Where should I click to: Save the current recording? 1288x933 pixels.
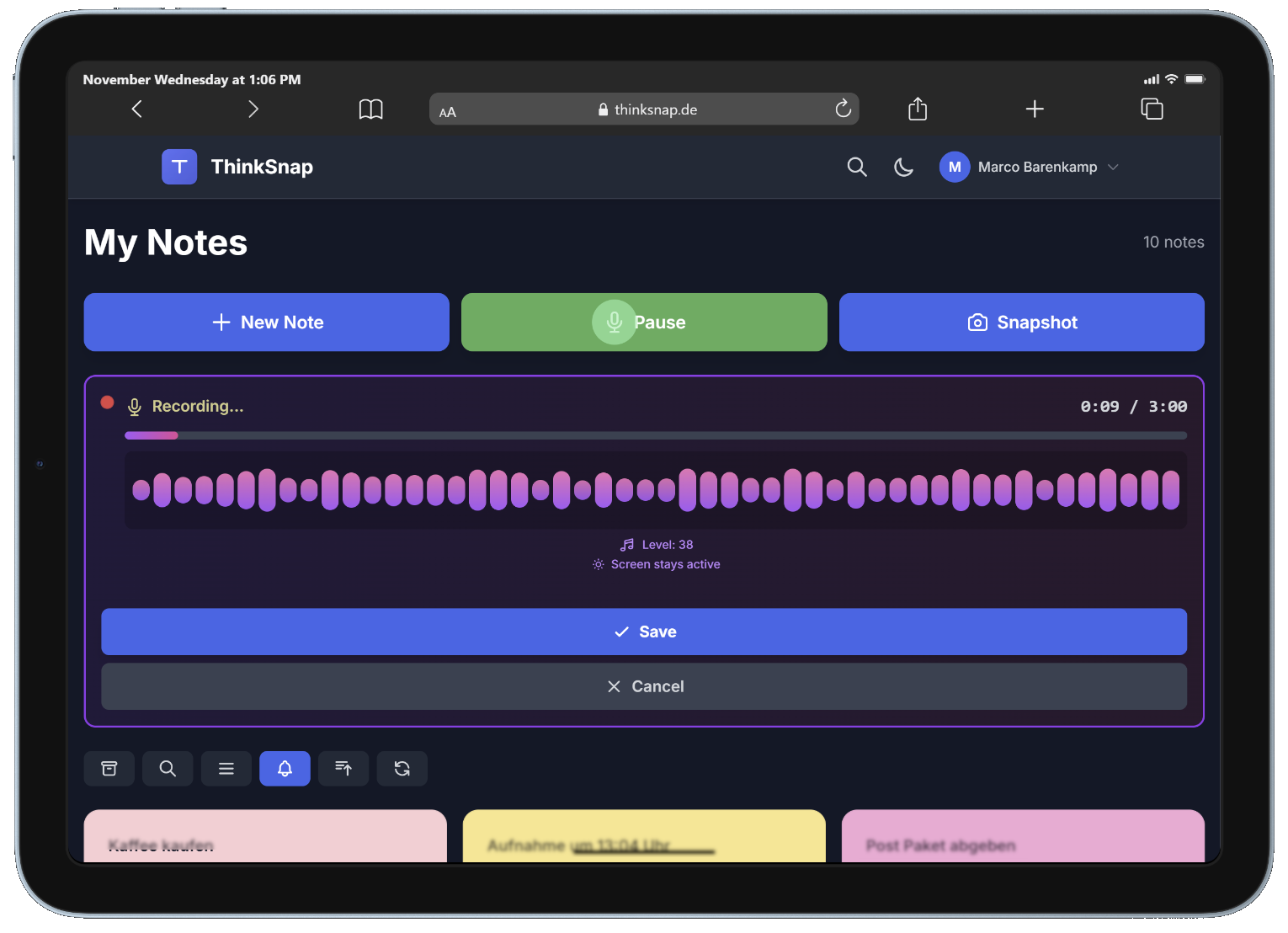[x=644, y=632]
